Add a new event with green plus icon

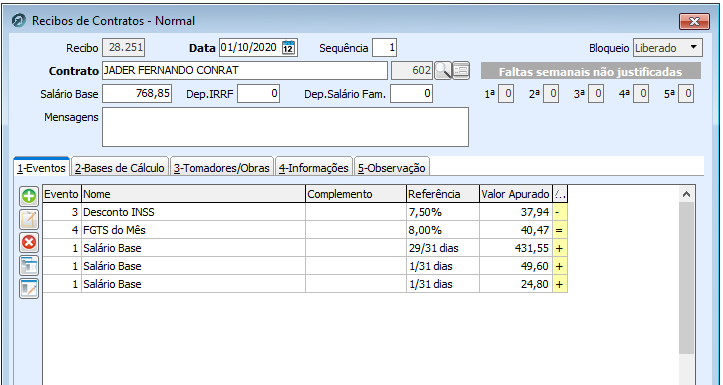click(29, 197)
